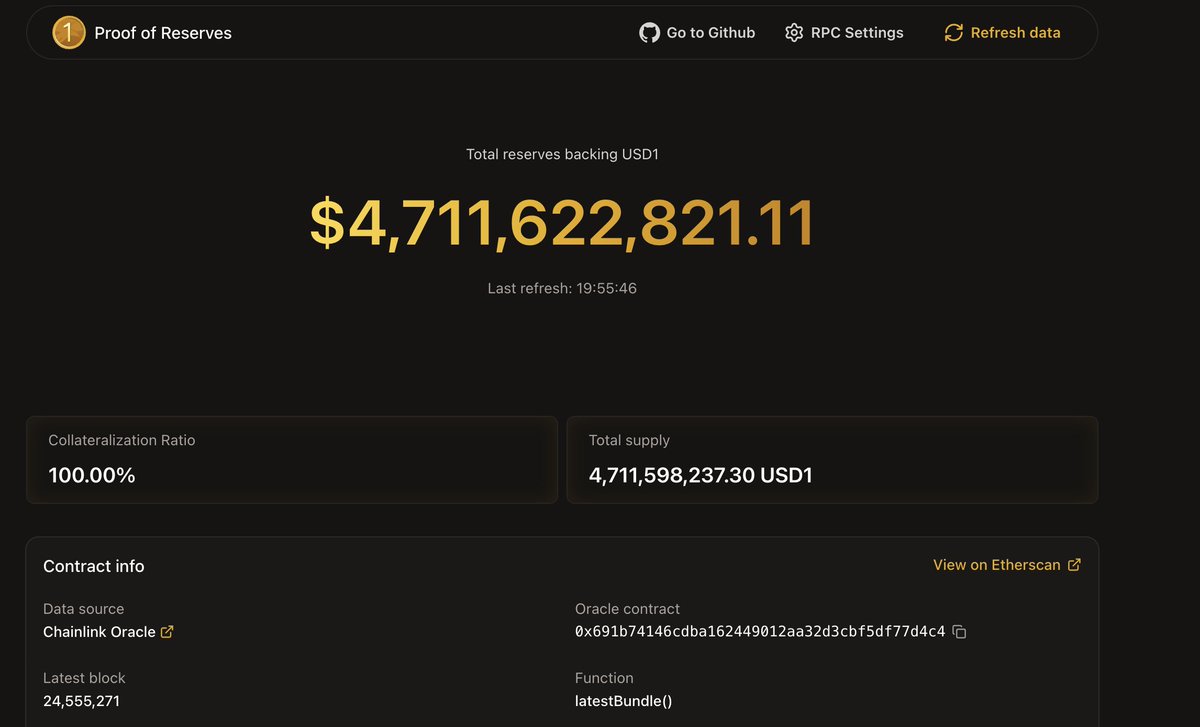Open the Chainlink Oracle data source link
1200x727 pixels.
pos(99,632)
